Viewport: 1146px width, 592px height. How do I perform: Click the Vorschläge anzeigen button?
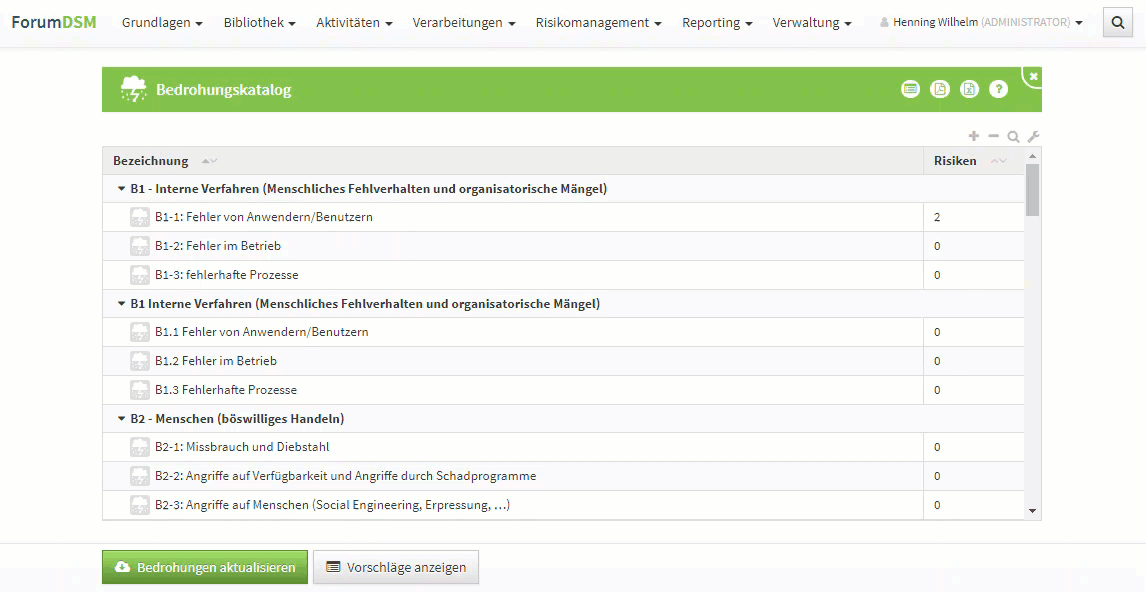pos(394,566)
